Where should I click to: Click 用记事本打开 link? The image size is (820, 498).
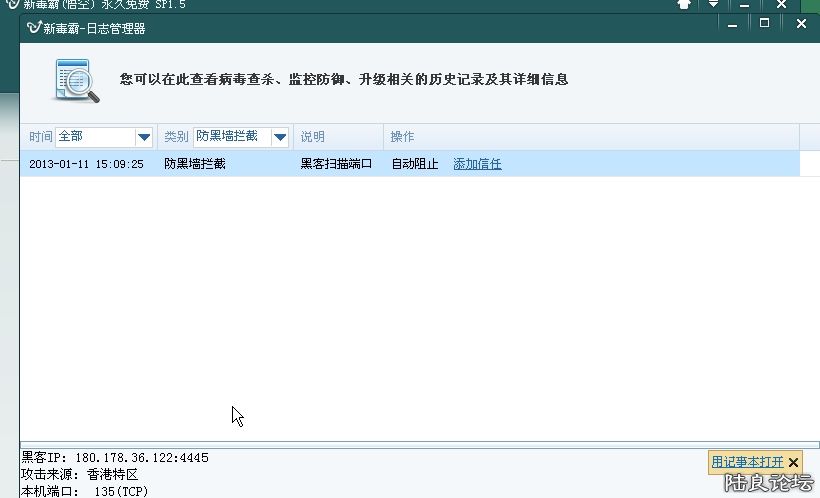pos(747,462)
